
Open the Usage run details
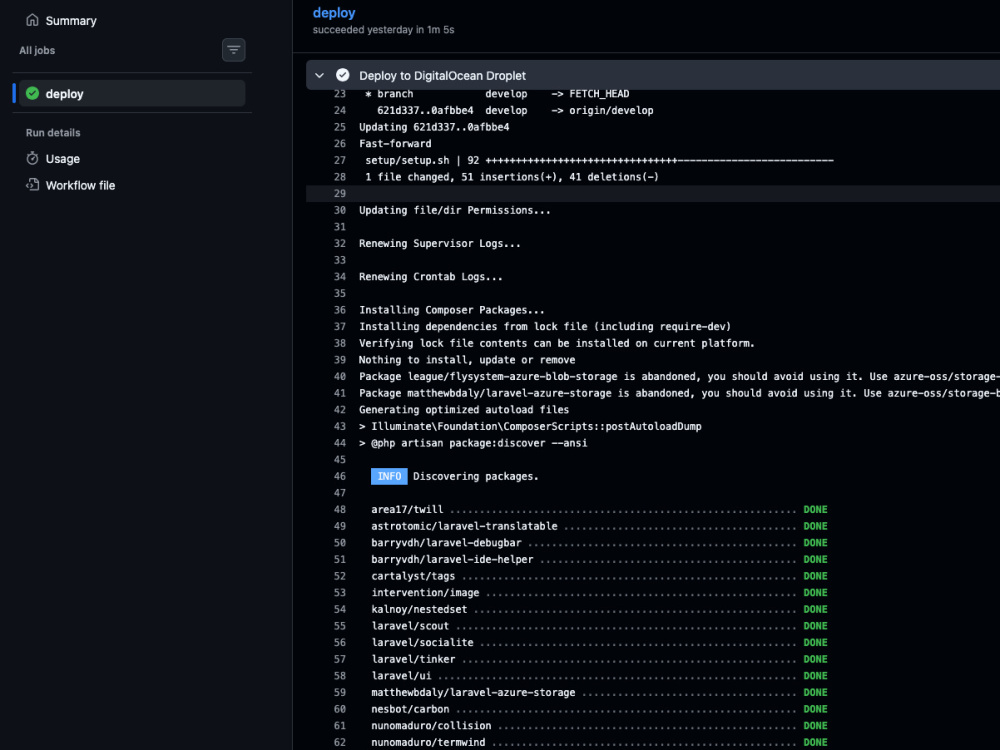click(62, 159)
